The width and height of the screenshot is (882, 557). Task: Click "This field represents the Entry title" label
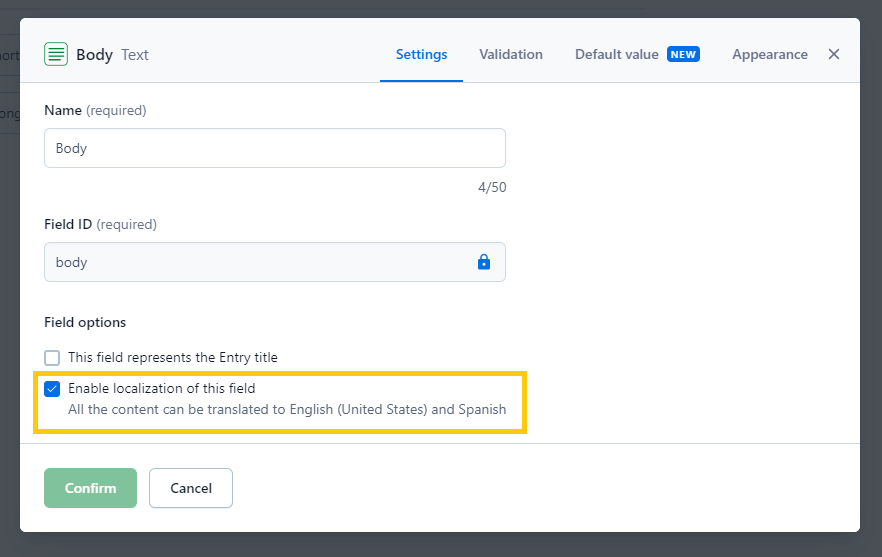pos(172,357)
